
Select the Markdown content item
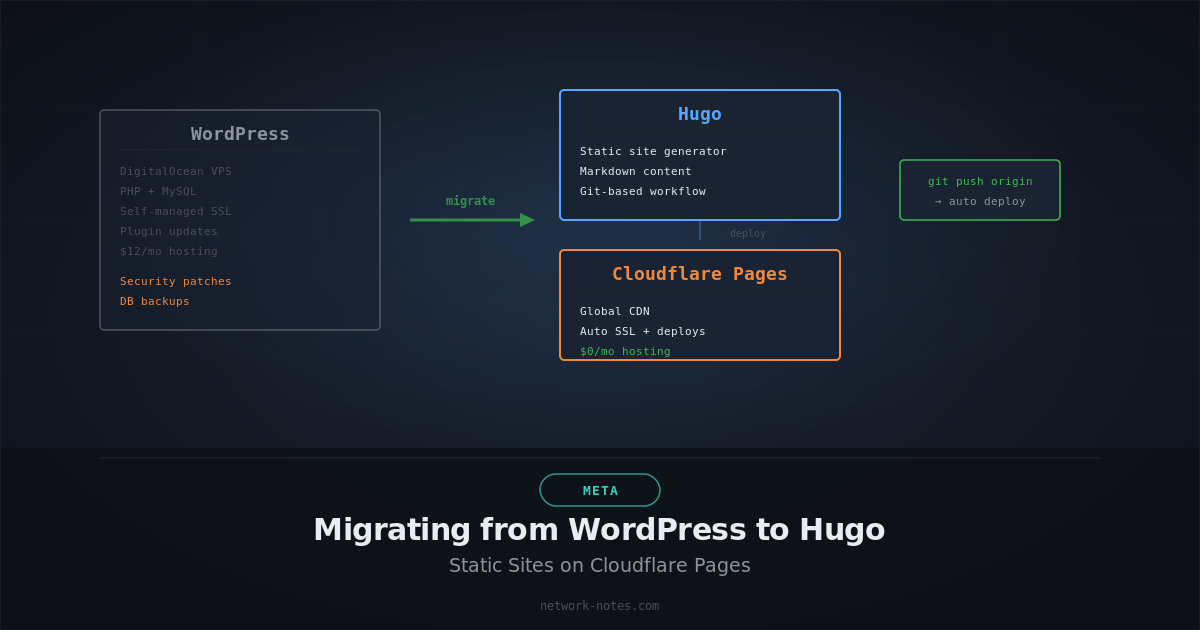635,171
